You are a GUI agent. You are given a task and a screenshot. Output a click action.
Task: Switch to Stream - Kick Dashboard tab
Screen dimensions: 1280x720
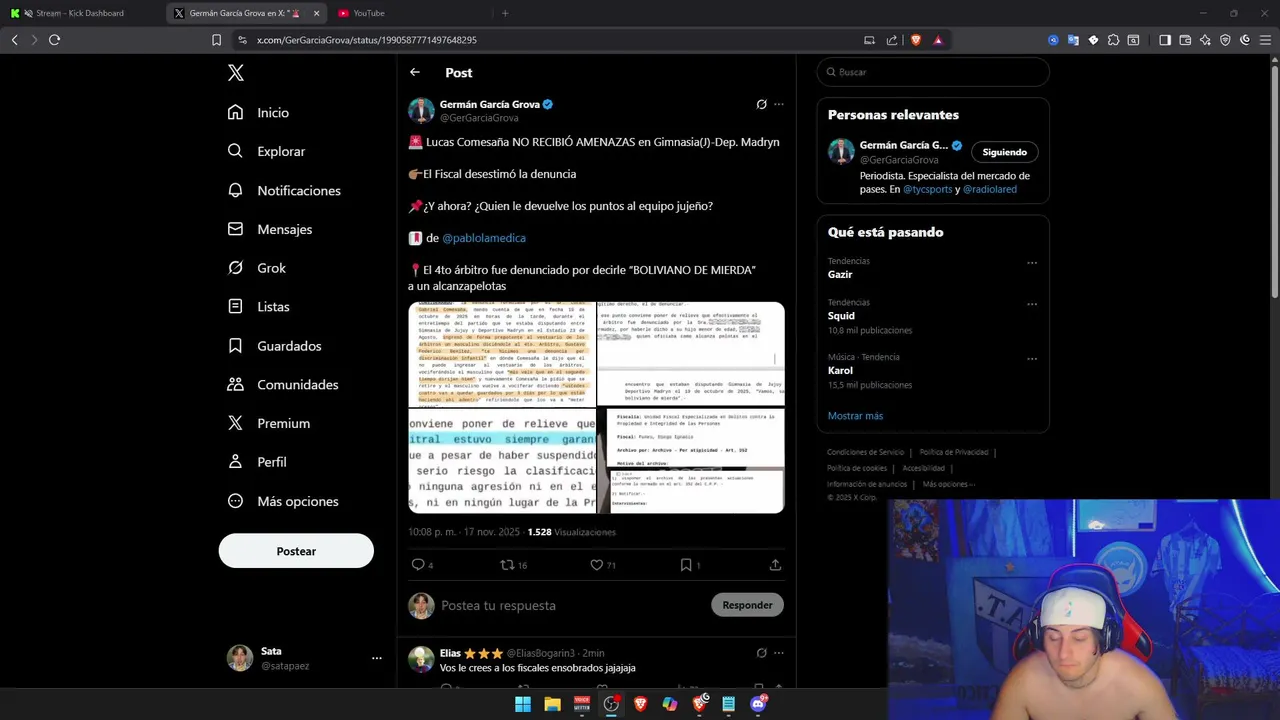tap(80, 13)
